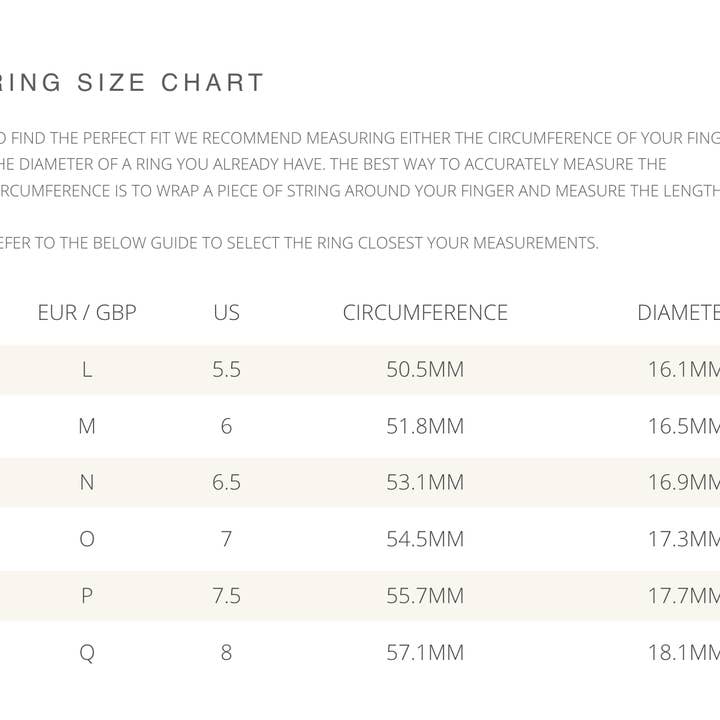Select the 57.1MM circumference value

pyautogui.click(x=425, y=653)
